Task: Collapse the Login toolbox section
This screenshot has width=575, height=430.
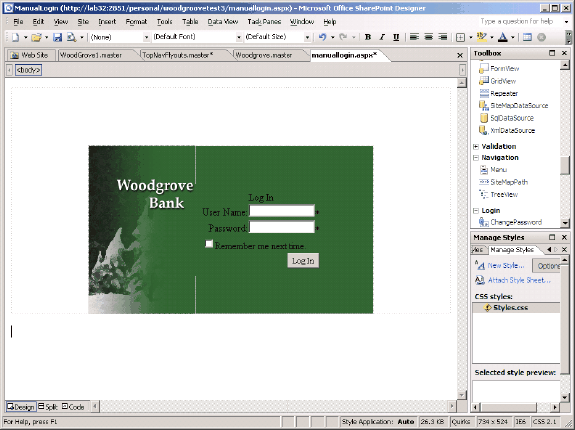Action: tap(476, 211)
